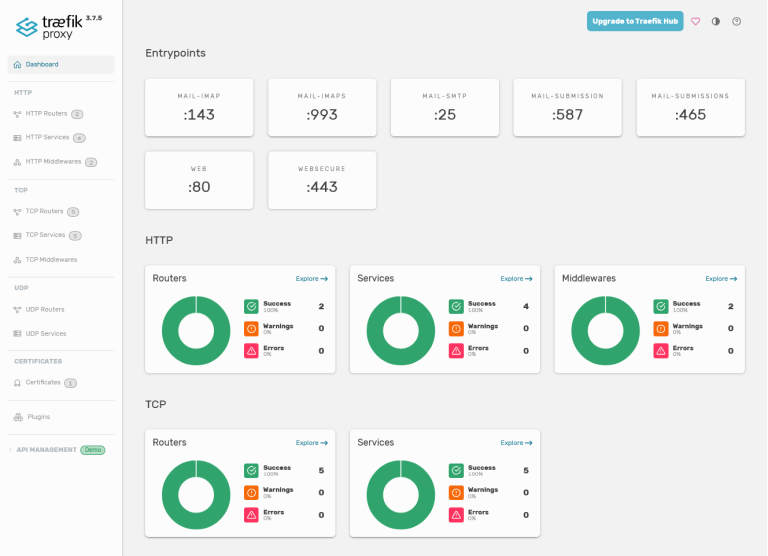Select the MAIL-IMAPS :993 entrypoint card

click(322, 107)
